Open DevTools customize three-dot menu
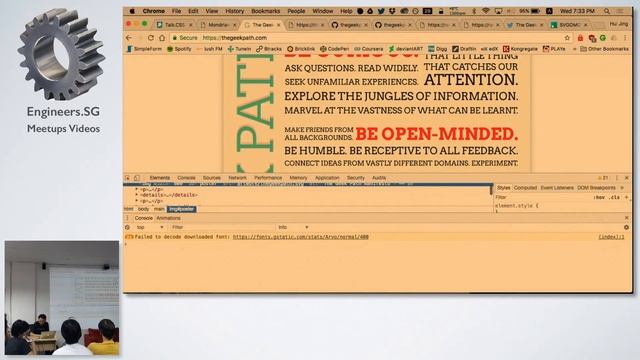This screenshot has height=360, width=640. [617, 178]
